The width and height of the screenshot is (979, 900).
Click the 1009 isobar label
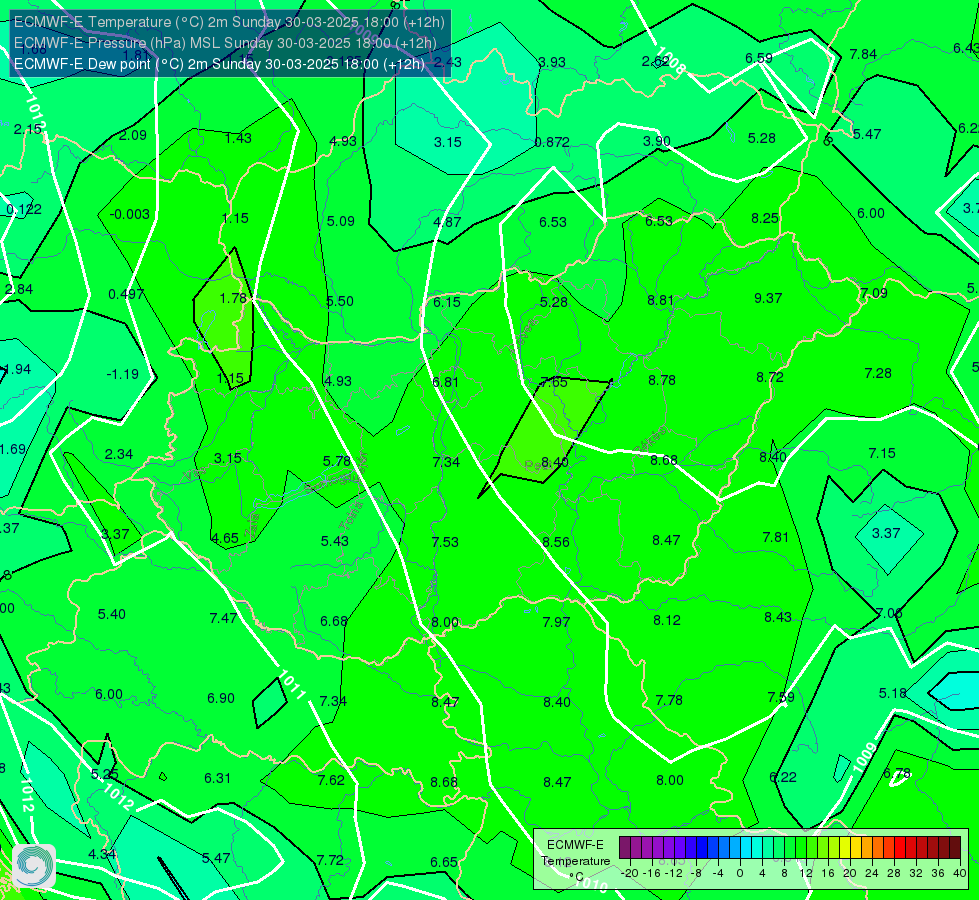(865, 756)
